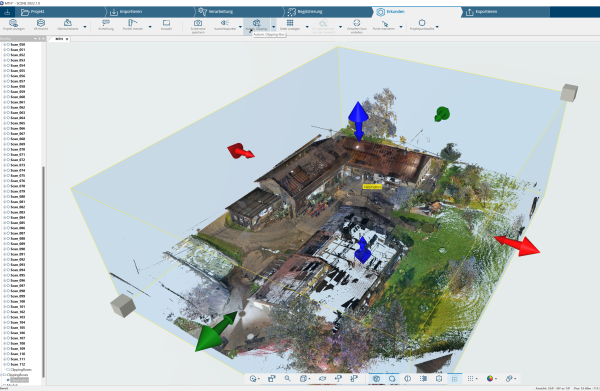
Task: Toggle the split-circle icon in bottom toolbar
Action: point(408,378)
